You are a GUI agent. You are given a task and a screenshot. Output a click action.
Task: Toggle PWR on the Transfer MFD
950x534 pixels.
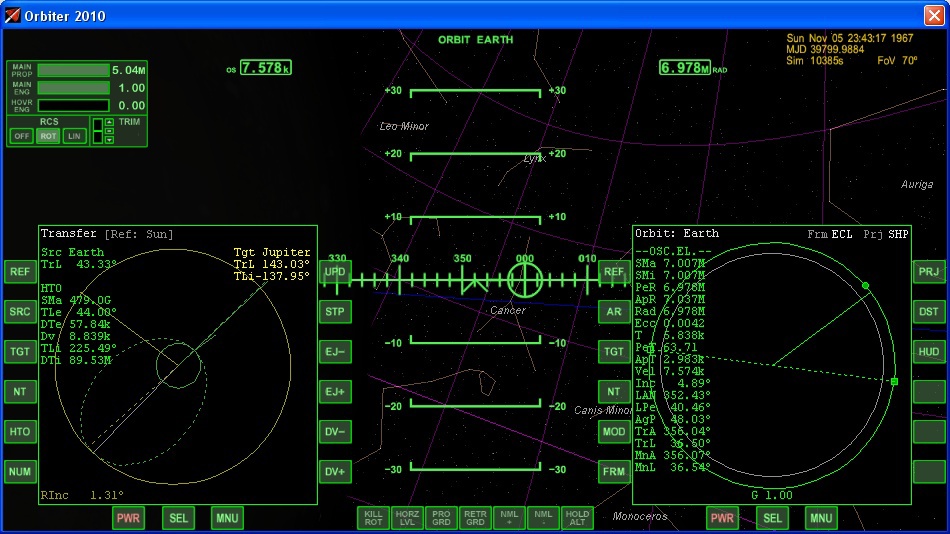(128, 518)
